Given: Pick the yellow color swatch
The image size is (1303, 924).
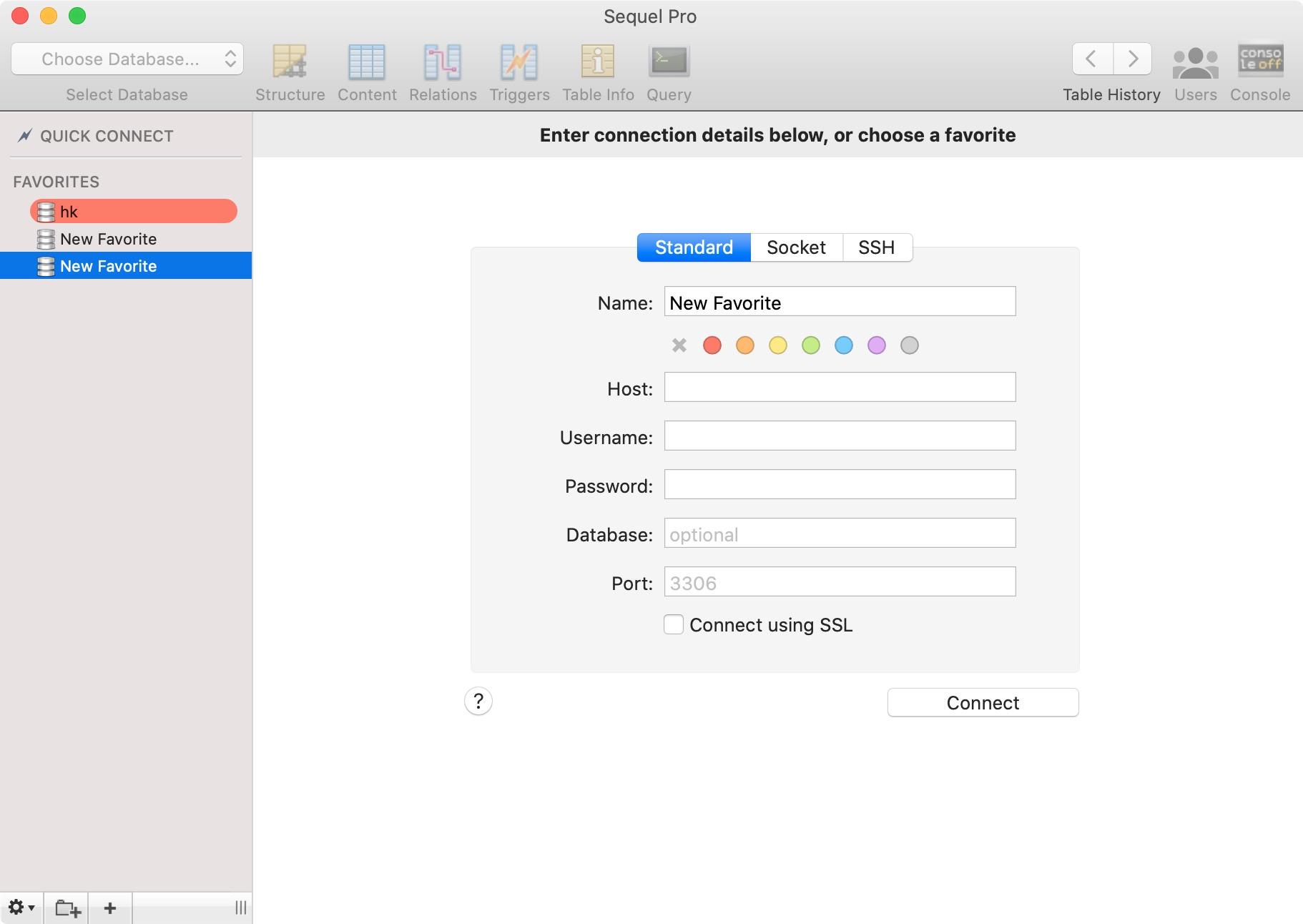Looking at the screenshot, I should click(778, 345).
